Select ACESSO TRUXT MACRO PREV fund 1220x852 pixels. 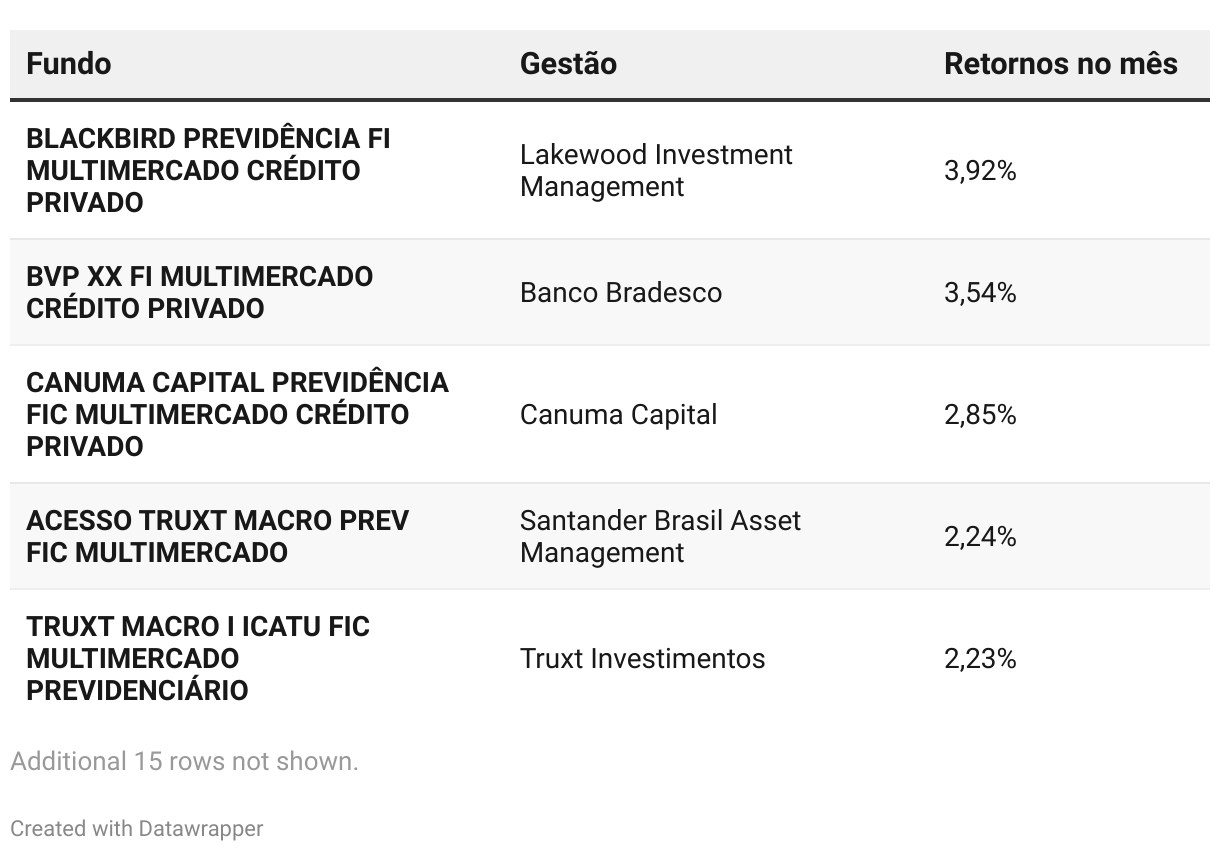[x=217, y=536]
